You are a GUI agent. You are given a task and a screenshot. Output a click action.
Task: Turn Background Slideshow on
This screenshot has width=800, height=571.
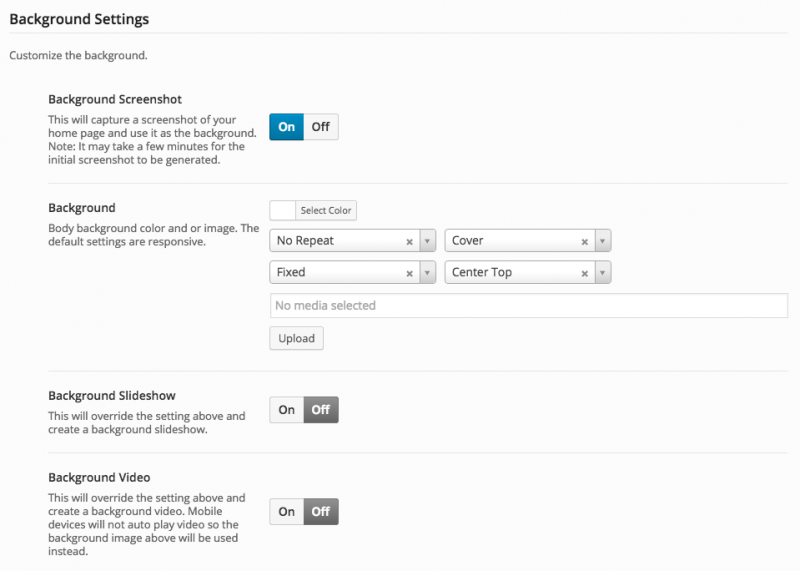pos(287,410)
